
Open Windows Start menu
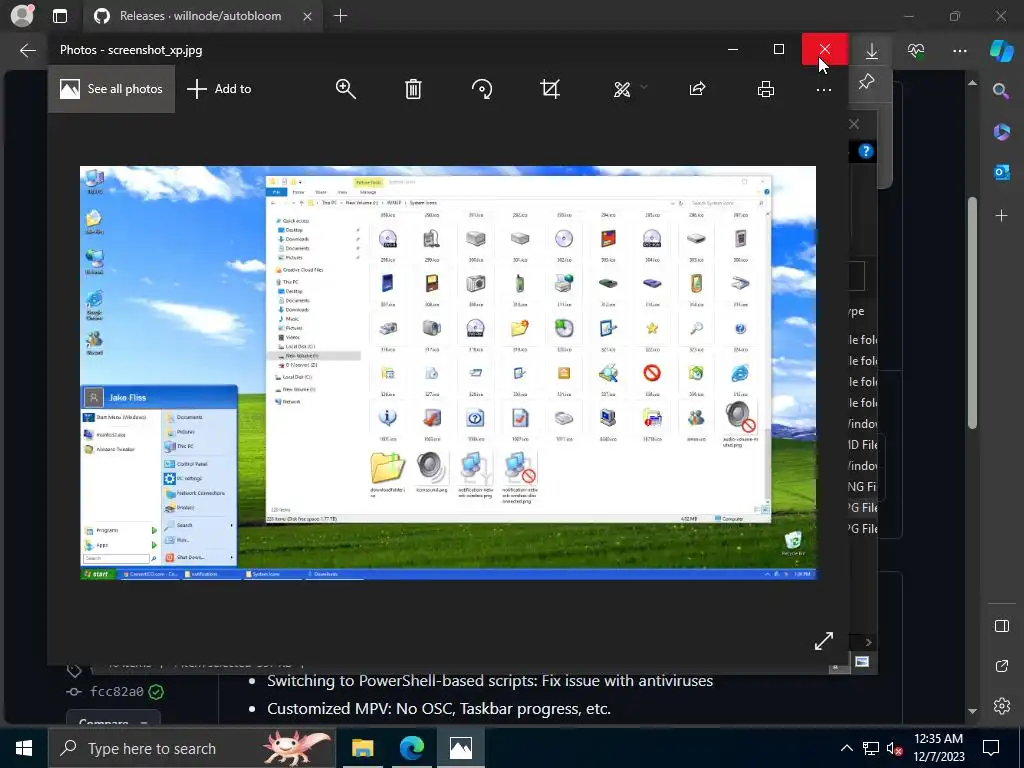tap(24, 748)
